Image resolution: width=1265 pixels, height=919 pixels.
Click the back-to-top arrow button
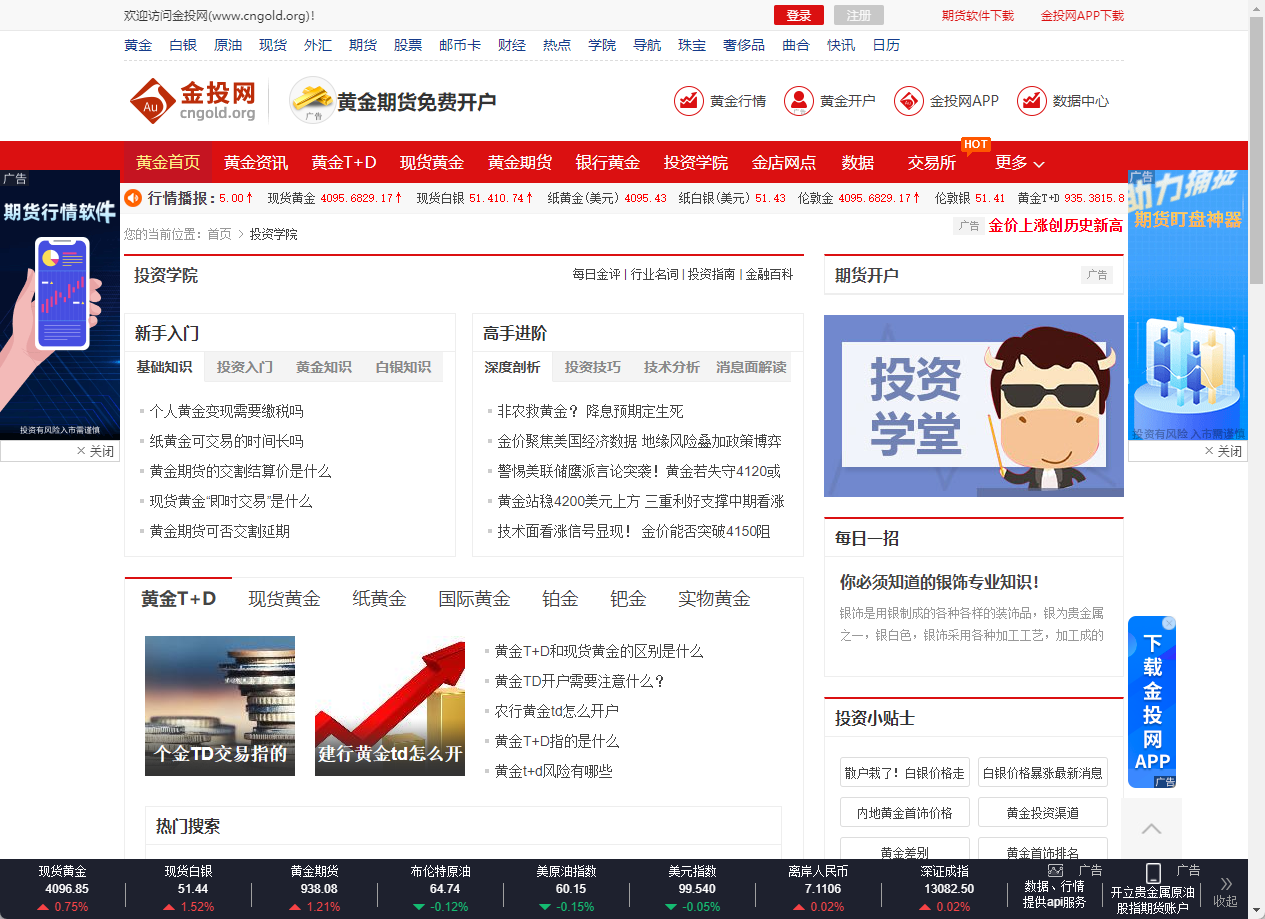1151,829
